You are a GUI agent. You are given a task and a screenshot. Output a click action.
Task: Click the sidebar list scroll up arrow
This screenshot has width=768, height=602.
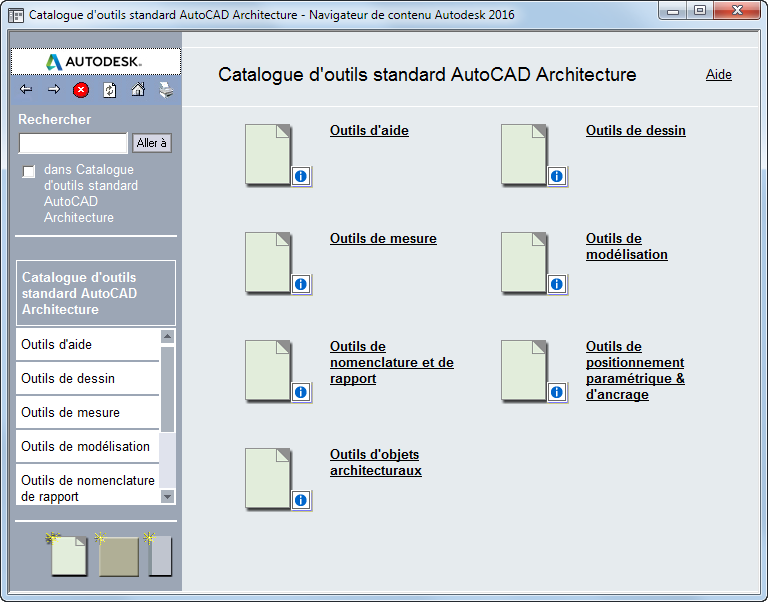(167, 336)
